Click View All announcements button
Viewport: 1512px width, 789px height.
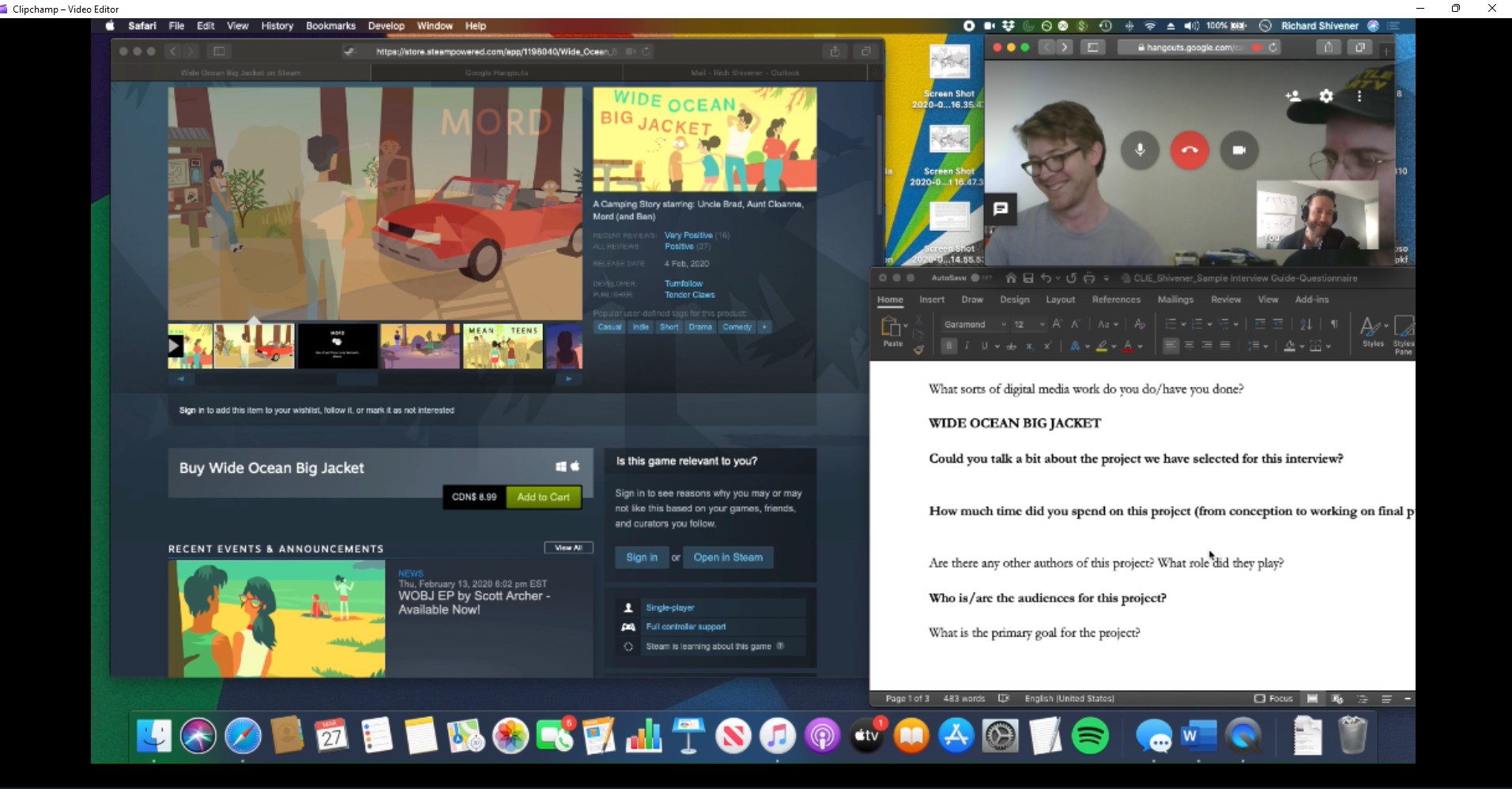click(x=568, y=548)
